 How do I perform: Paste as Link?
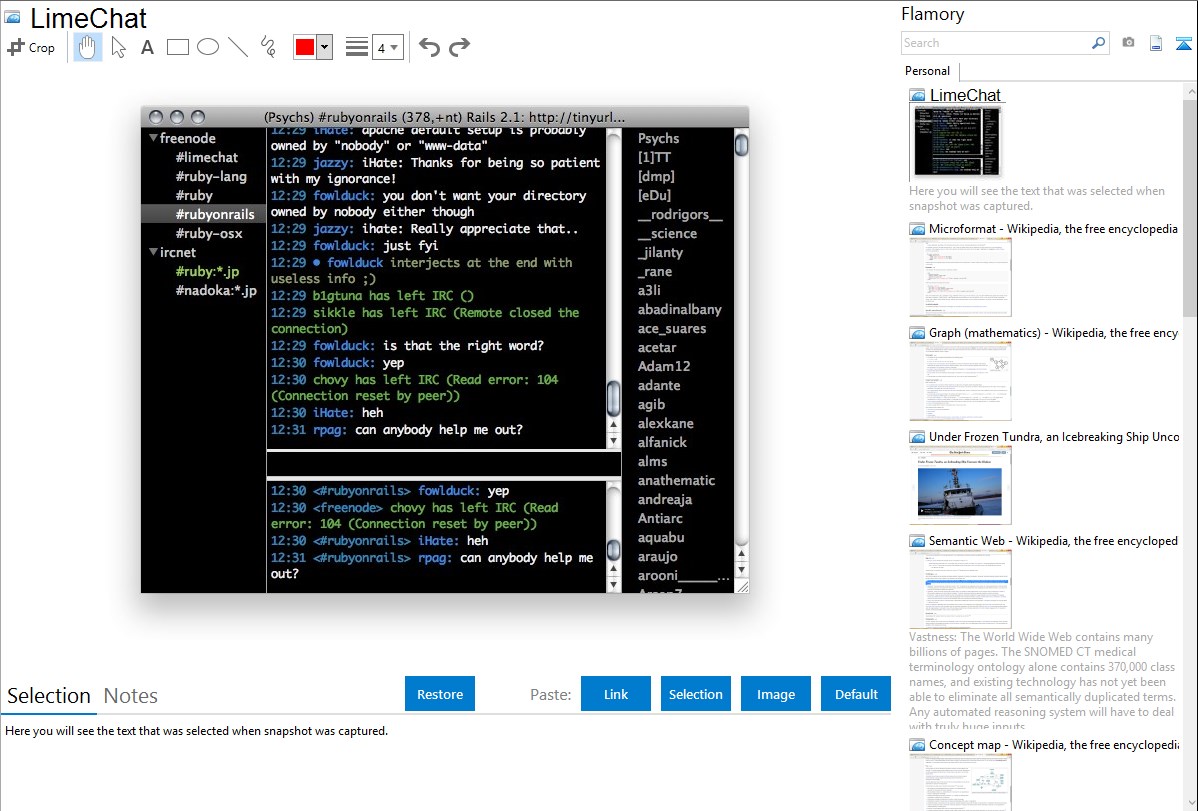tap(616, 694)
